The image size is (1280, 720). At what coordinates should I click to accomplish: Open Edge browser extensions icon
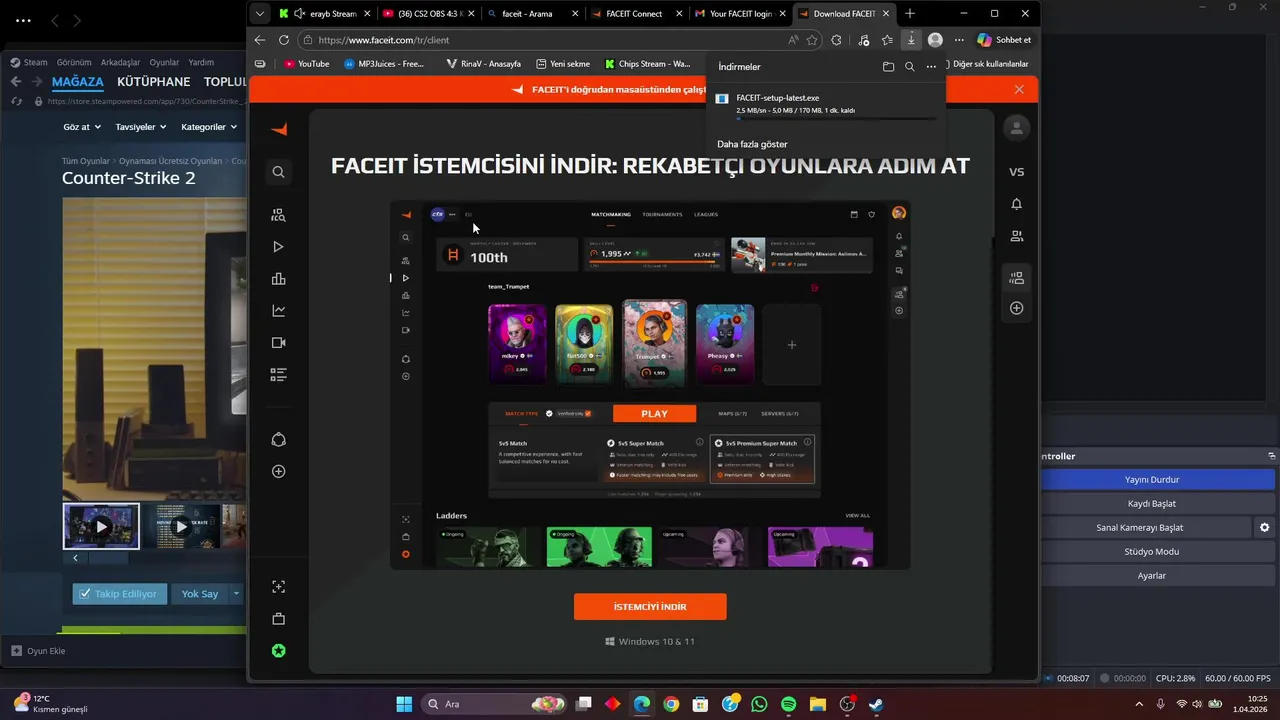(836, 40)
